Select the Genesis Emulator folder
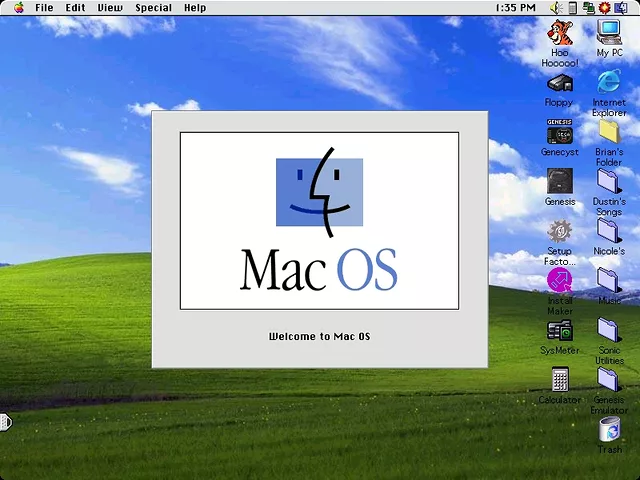The width and height of the screenshot is (640, 480). (x=609, y=379)
